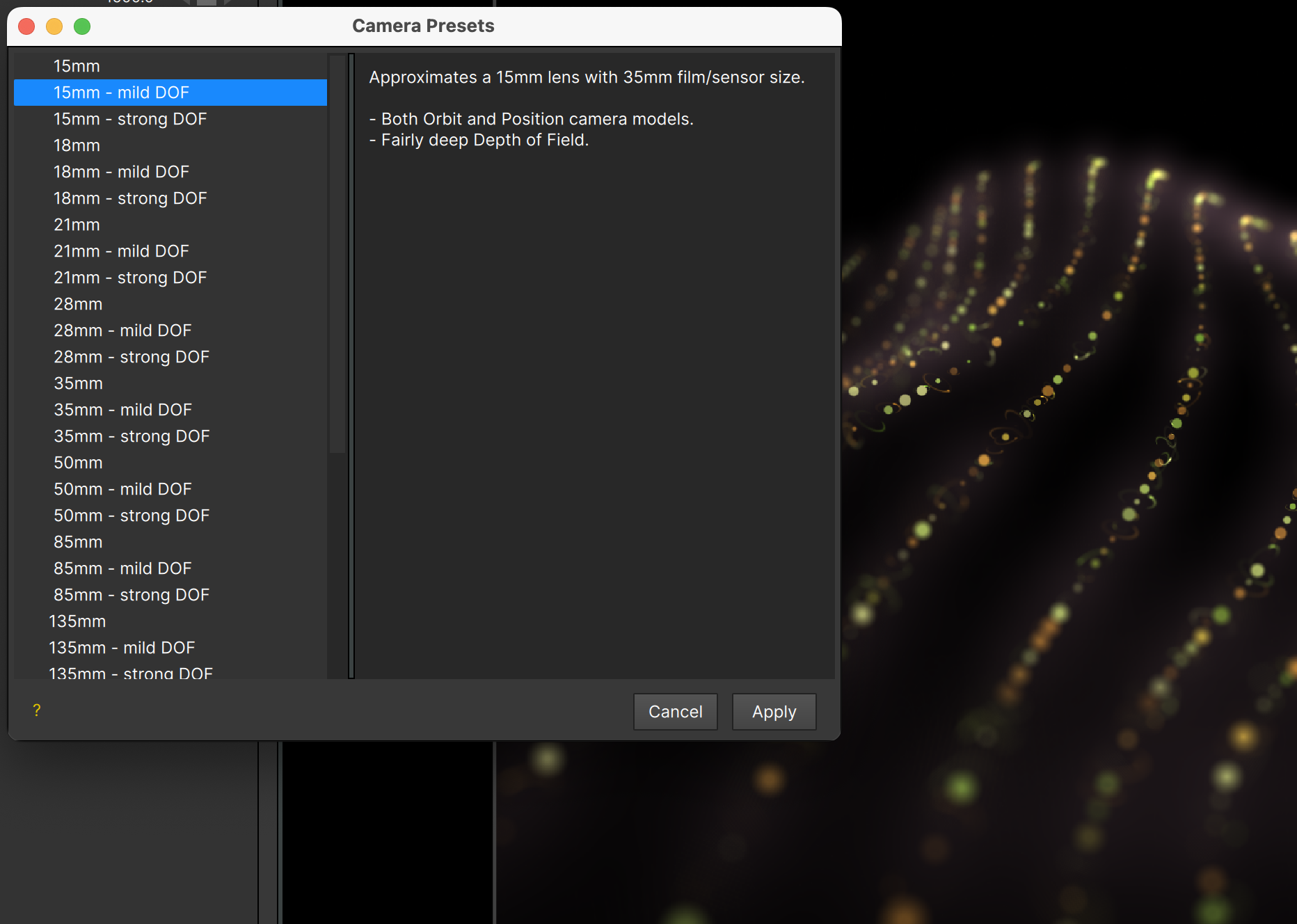Select 15mm - strong DOF preset
The height and width of the screenshot is (924, 1297).
(170, 119)
